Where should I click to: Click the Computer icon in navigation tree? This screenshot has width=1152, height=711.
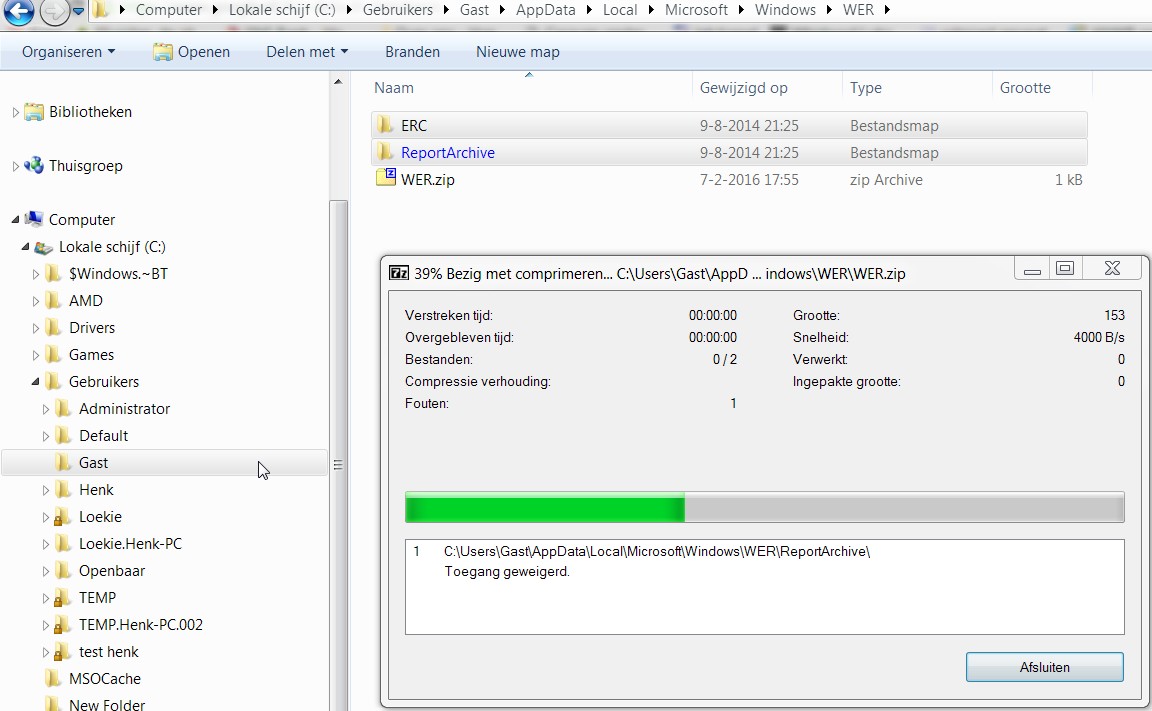coord(34,220)
